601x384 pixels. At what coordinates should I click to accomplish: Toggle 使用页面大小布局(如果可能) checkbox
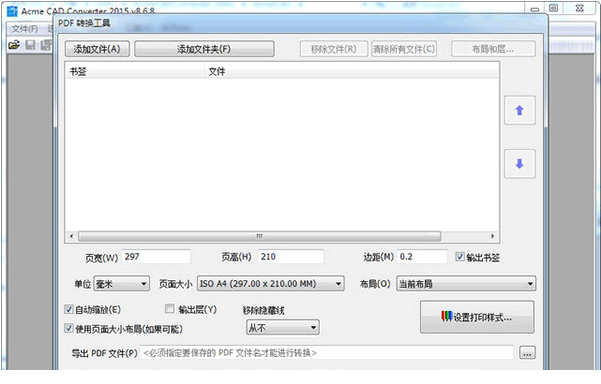click(x=69, y=328)
